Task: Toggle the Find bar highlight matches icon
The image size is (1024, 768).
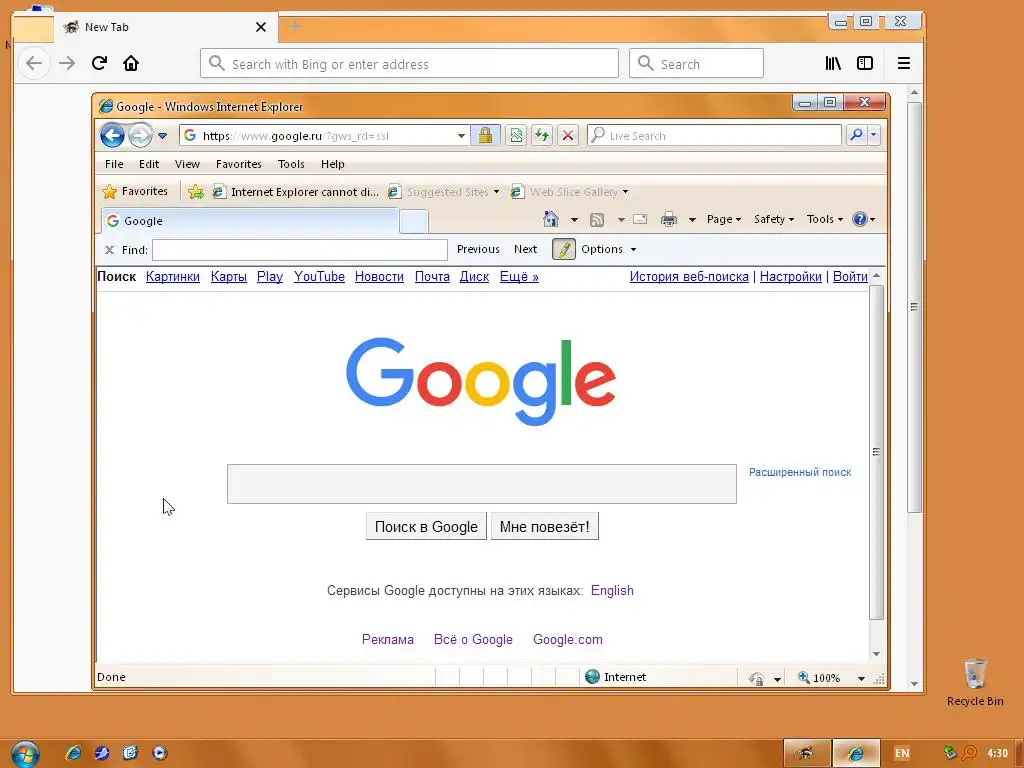Action: click(564, 249)
